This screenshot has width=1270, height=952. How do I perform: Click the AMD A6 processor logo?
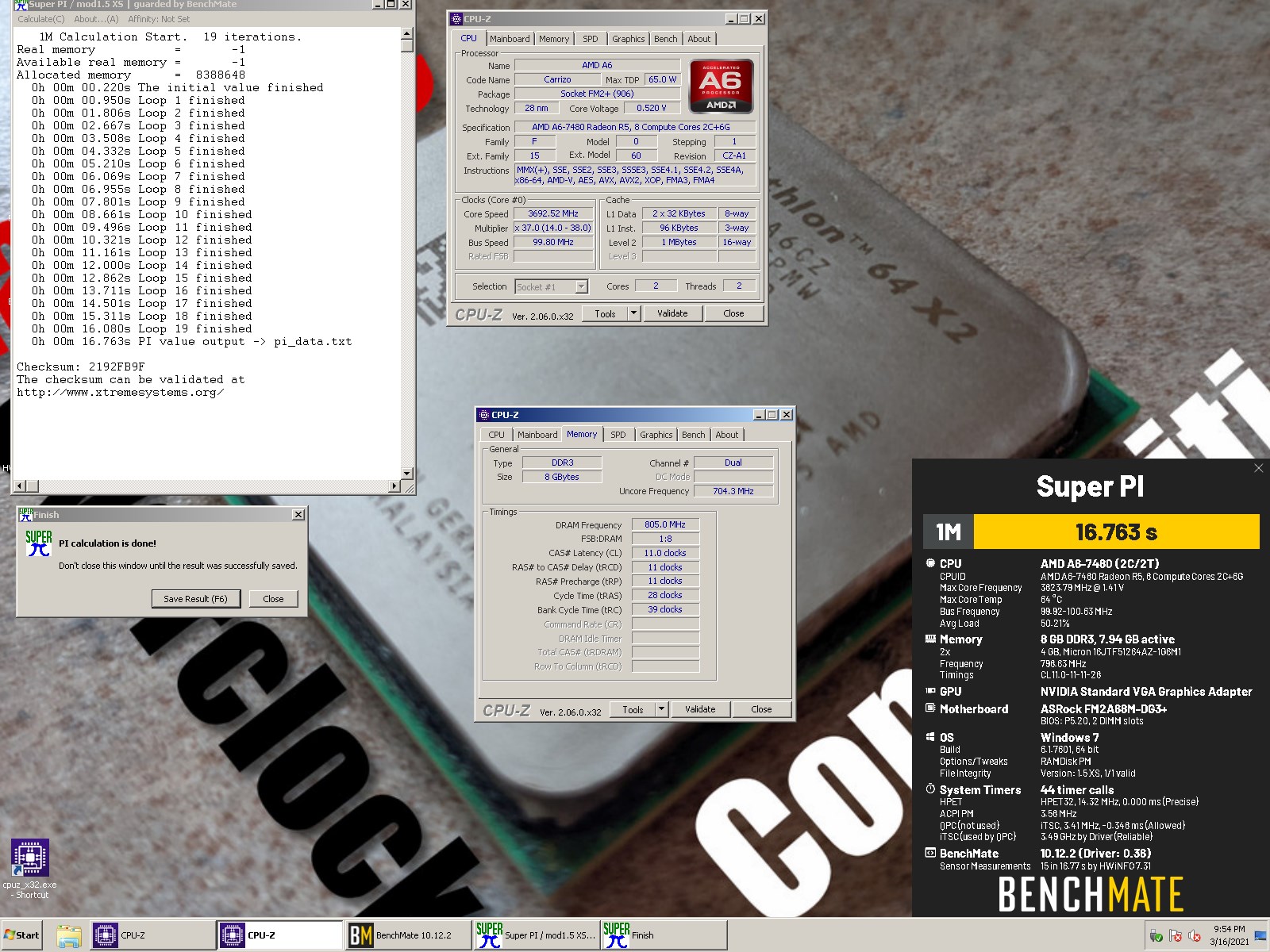click(x=721, y=86)
